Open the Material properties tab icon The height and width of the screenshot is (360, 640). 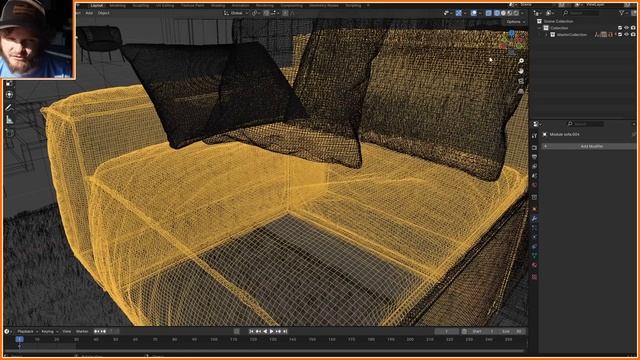534,266
